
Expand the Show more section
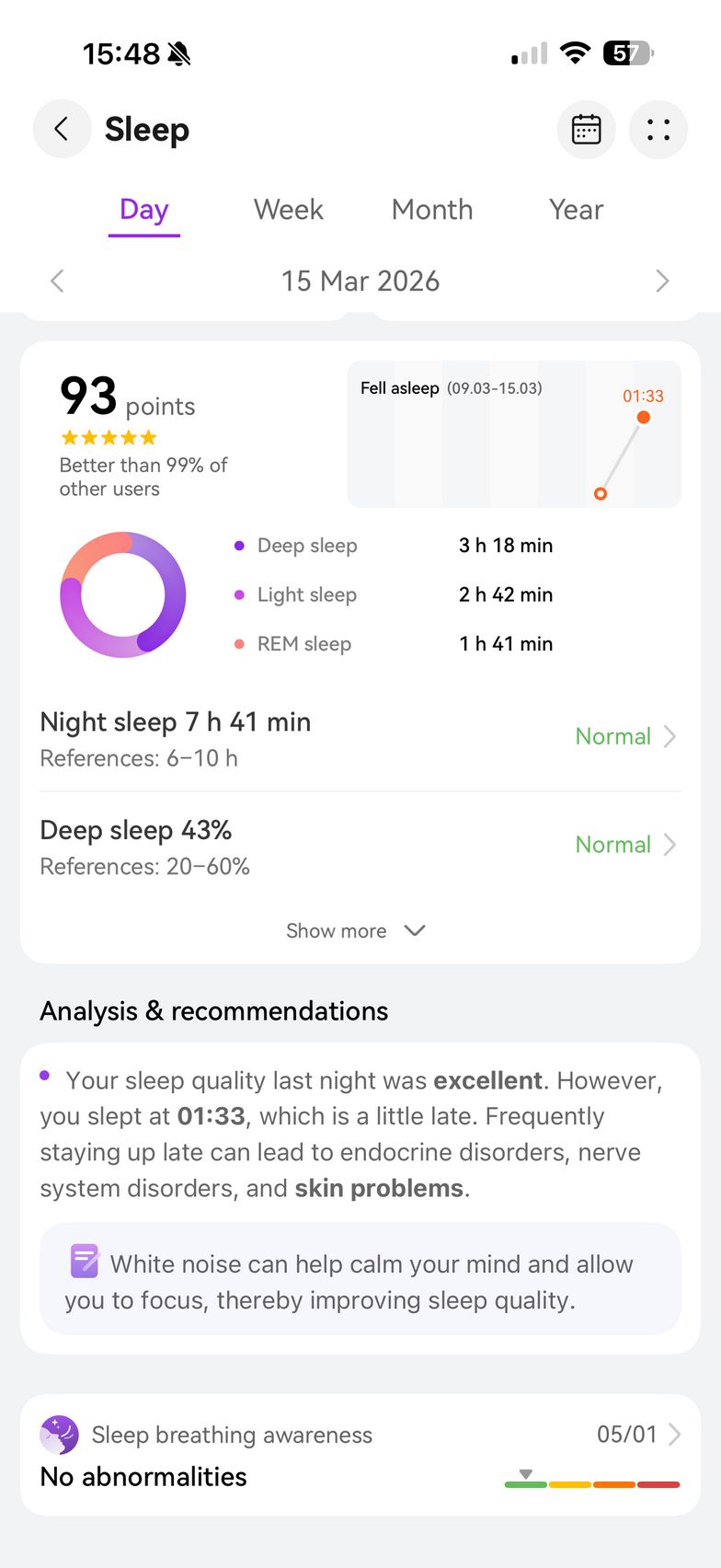[356, 930]
